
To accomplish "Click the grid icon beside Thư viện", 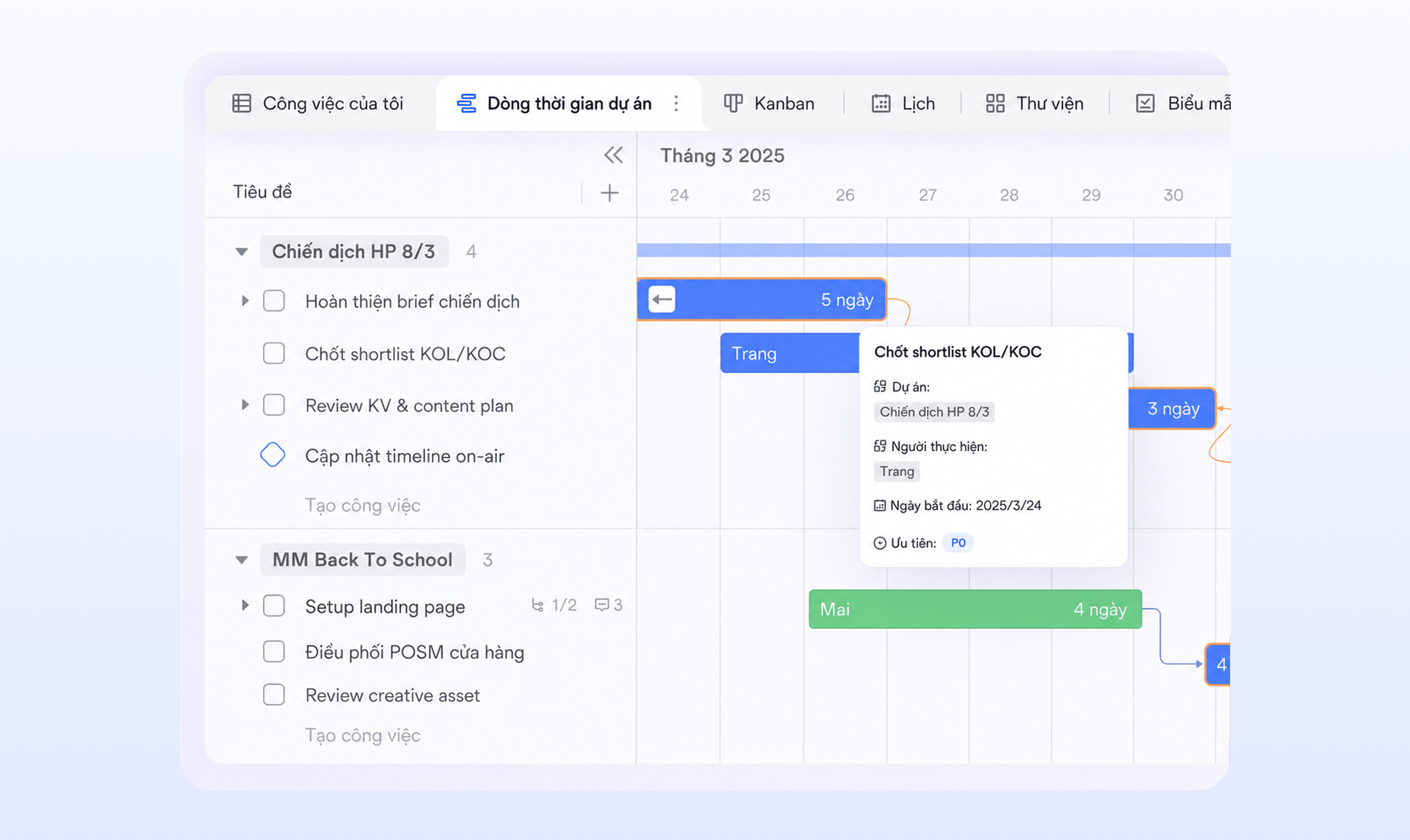I will (995, 104).
